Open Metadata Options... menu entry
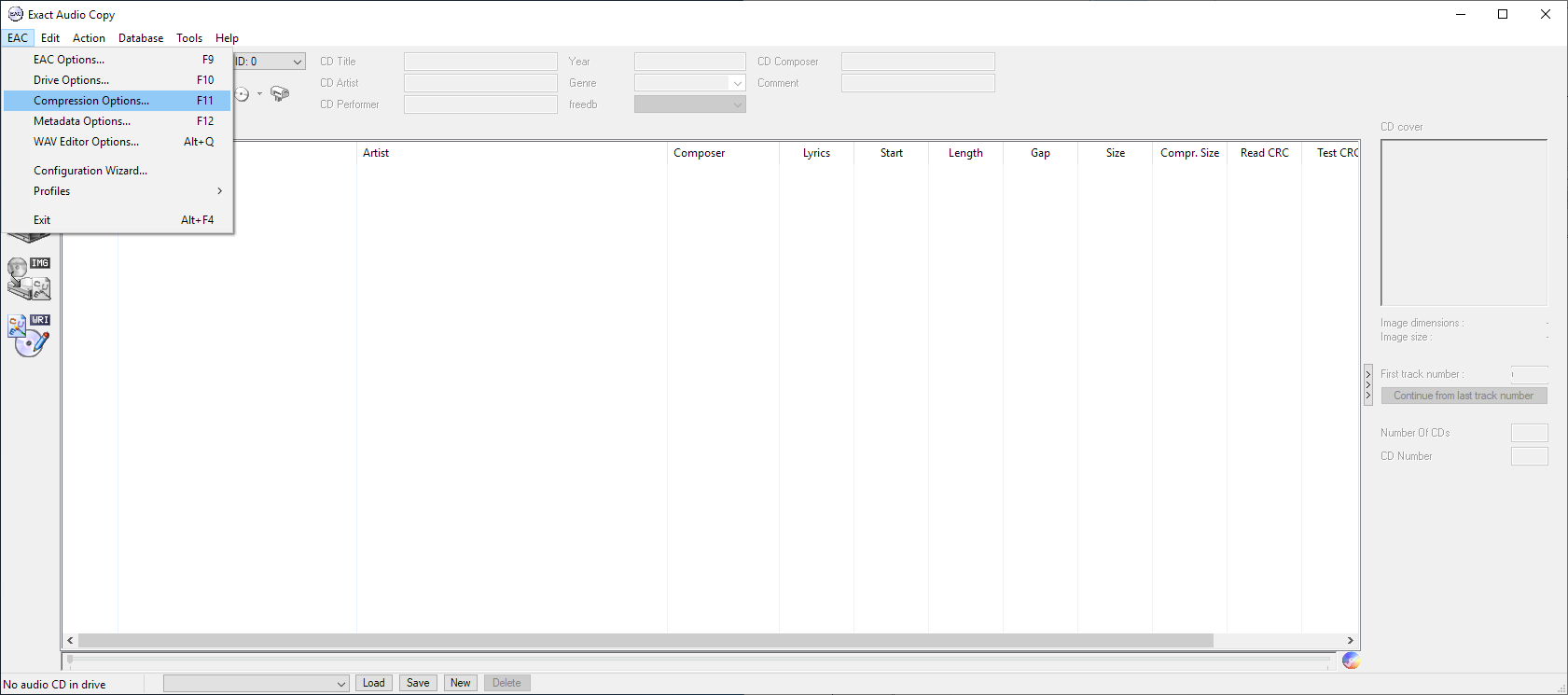Image resolution: width=1568 pixels, height=695 pixels. pos(118,121)
